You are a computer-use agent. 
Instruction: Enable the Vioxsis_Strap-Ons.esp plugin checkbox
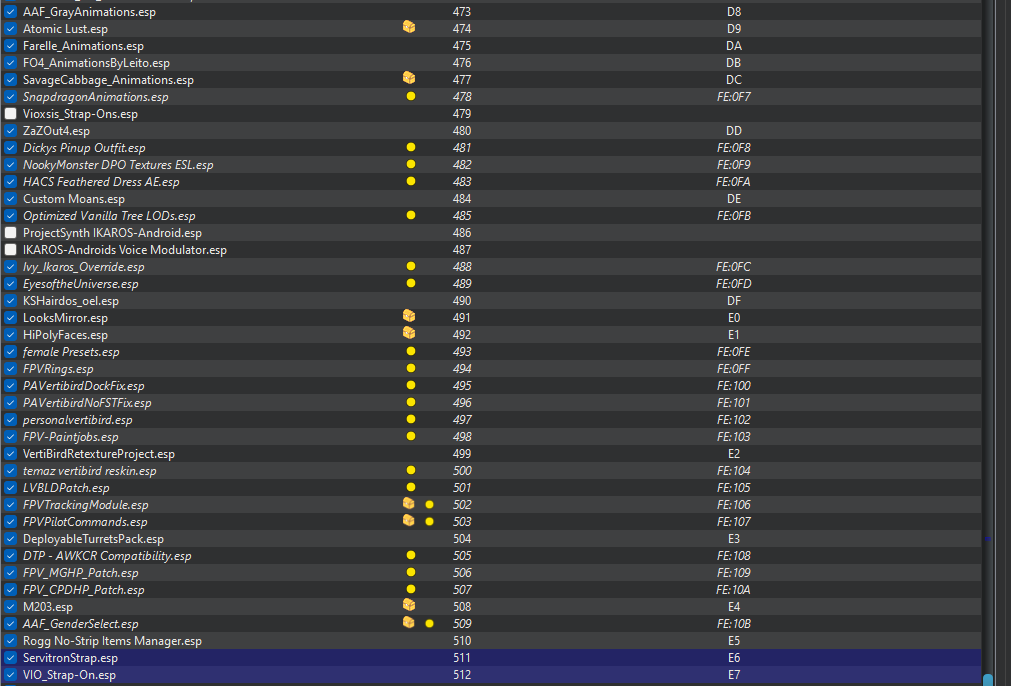[x=10, y=113]
